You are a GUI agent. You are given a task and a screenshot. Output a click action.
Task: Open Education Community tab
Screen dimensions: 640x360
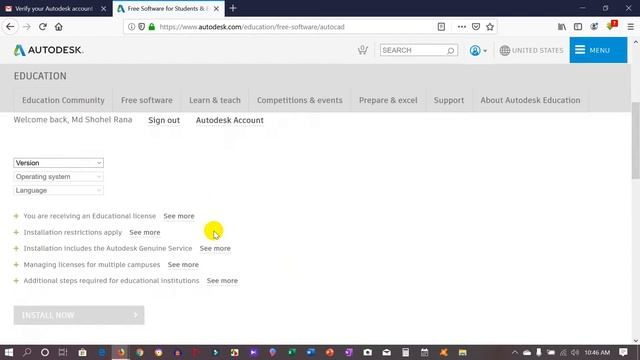(63, 100)
